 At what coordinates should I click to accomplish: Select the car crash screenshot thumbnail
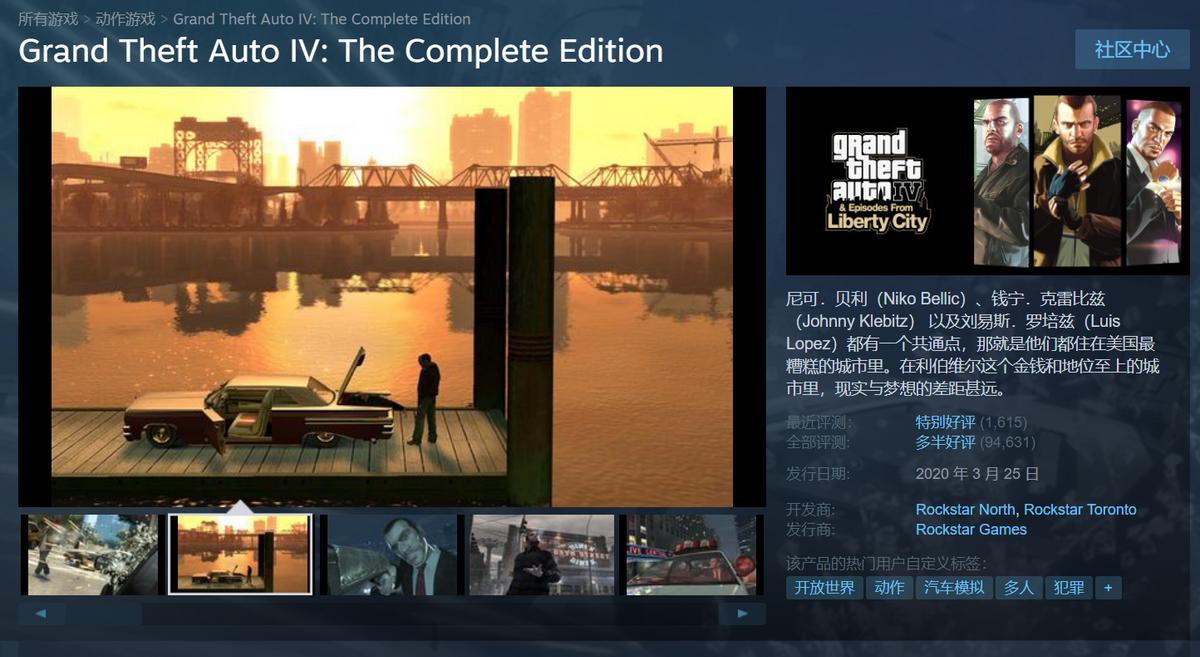click(x=91, y=555)
